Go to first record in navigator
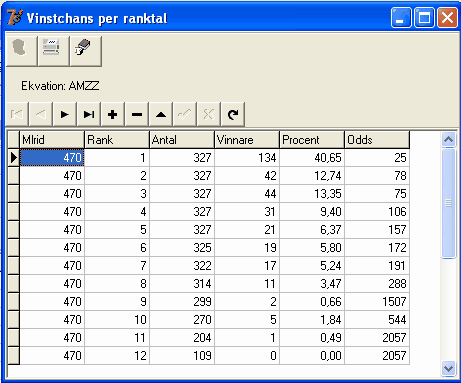Screen dimensions: 461x383 (17, 114)
